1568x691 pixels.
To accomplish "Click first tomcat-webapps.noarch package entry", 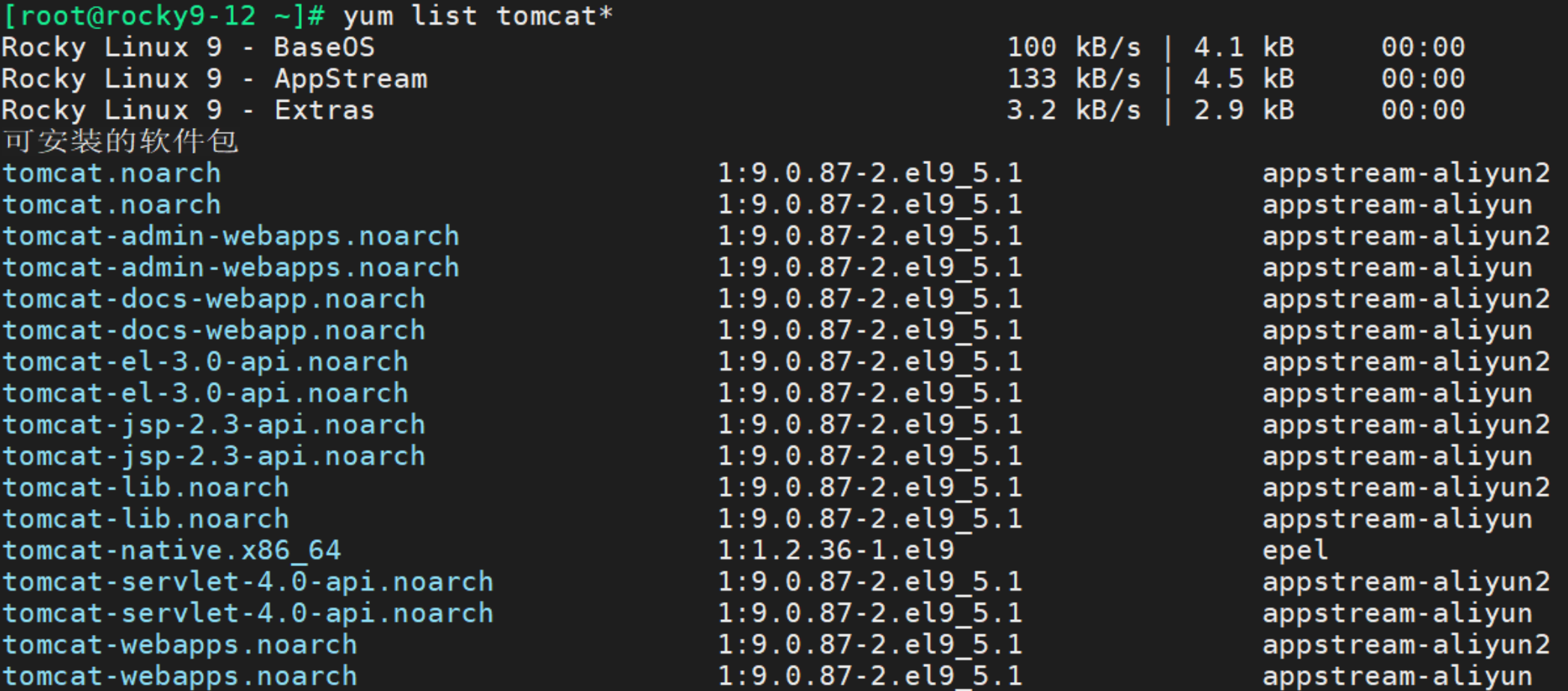I will (180, 645).
